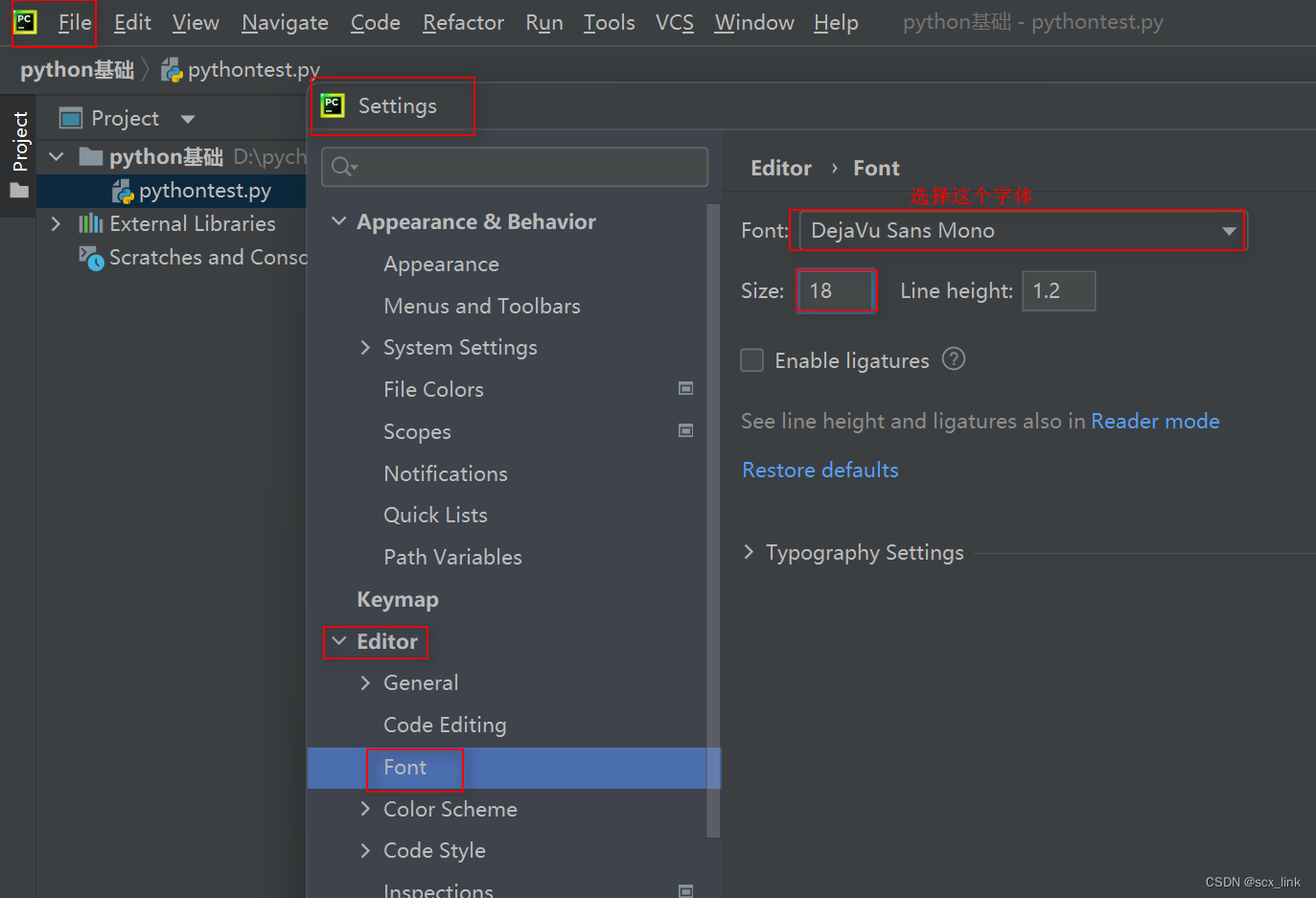Click the Scratches and Consoles icon
The width and height of the screenshot is (1316, 898).
pos(91,258)
